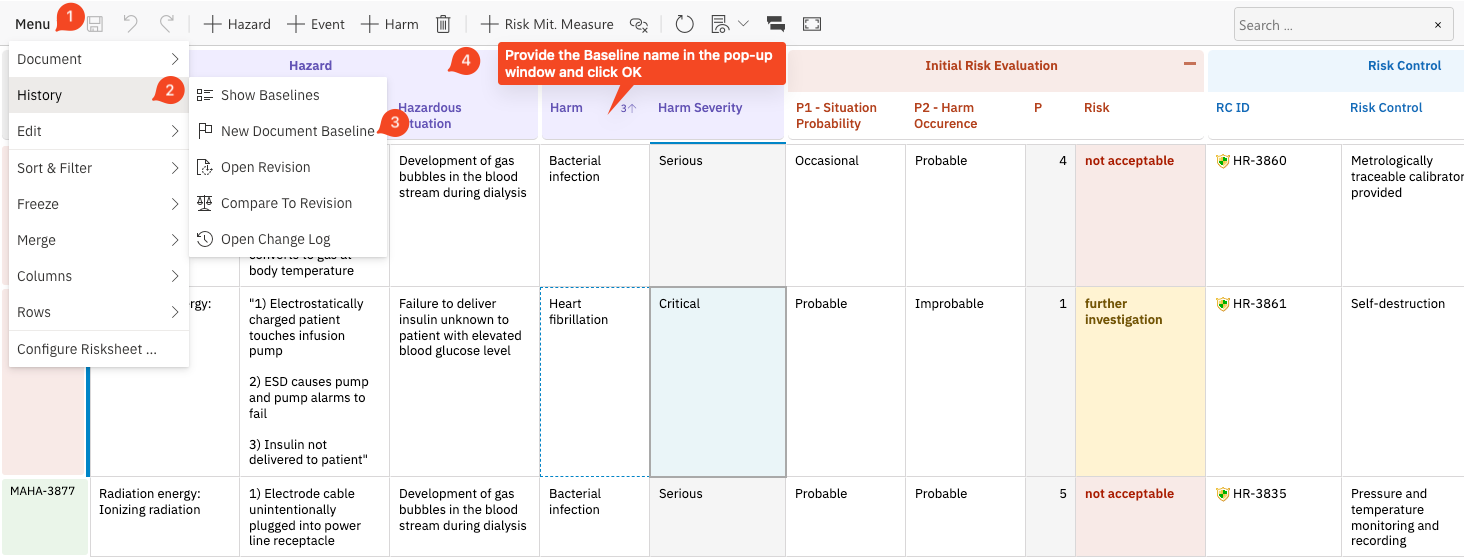Expand chevron next to Document
This screenshot has width=1464, height=557.
tap(174, 59)
